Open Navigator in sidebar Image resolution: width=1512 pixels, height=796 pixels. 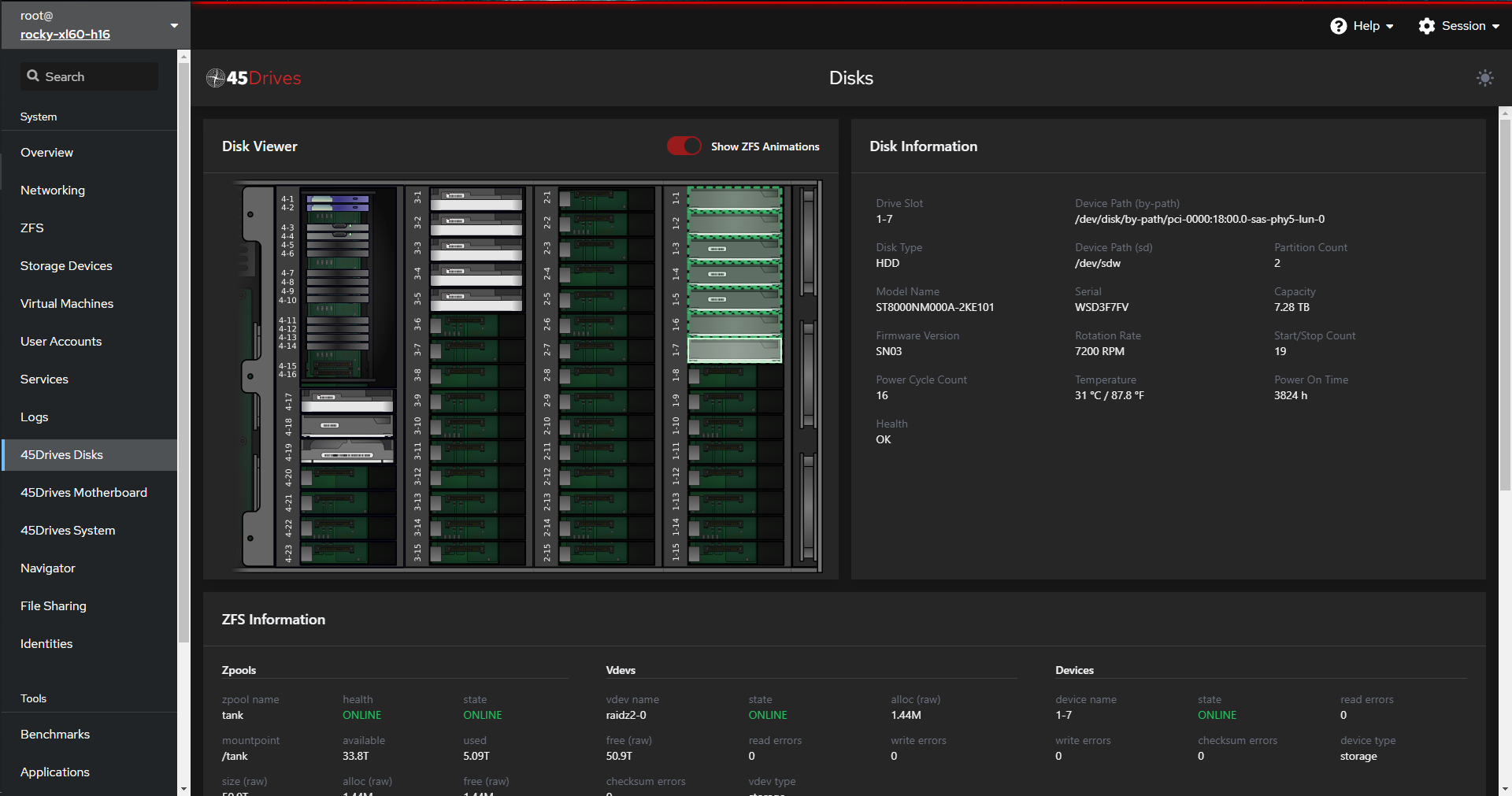(x=89, y=568)
